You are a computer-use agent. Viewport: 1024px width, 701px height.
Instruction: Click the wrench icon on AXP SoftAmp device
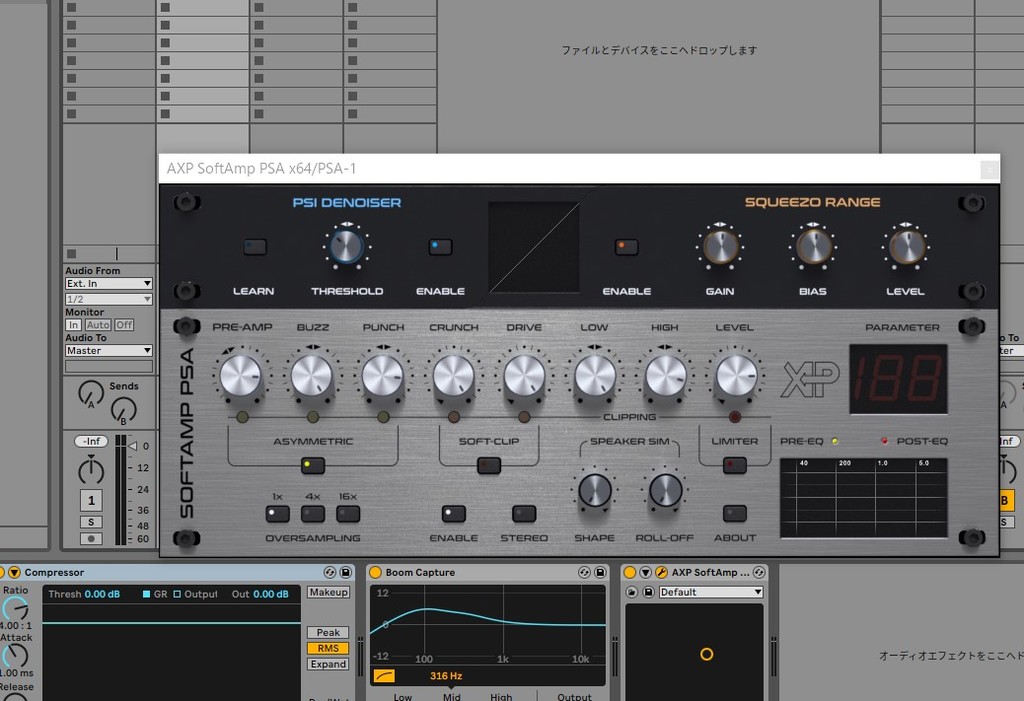[x=661, y=573]
